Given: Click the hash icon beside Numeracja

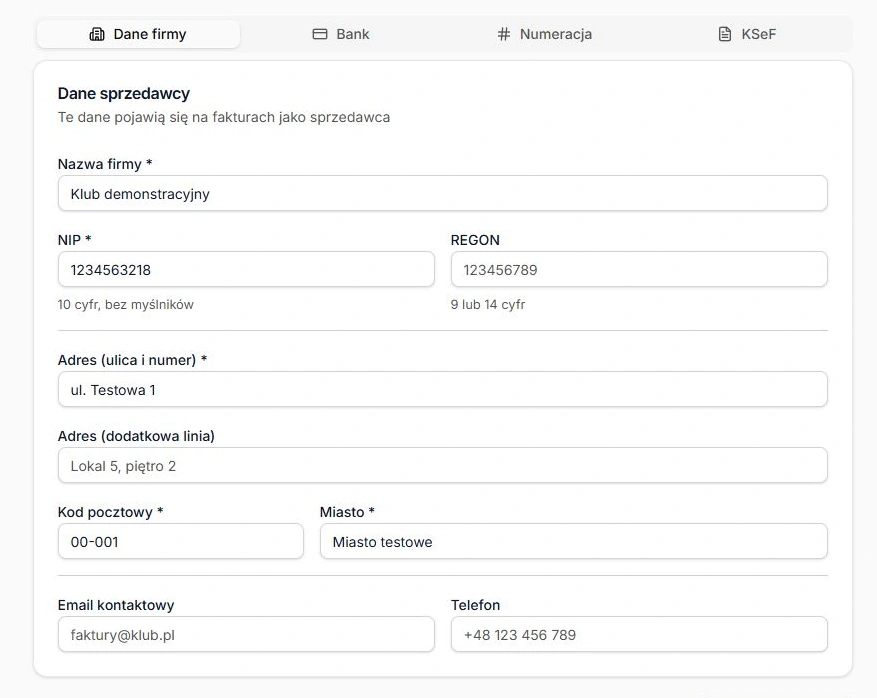Looking at the screenshot, I should coord(504,34).
